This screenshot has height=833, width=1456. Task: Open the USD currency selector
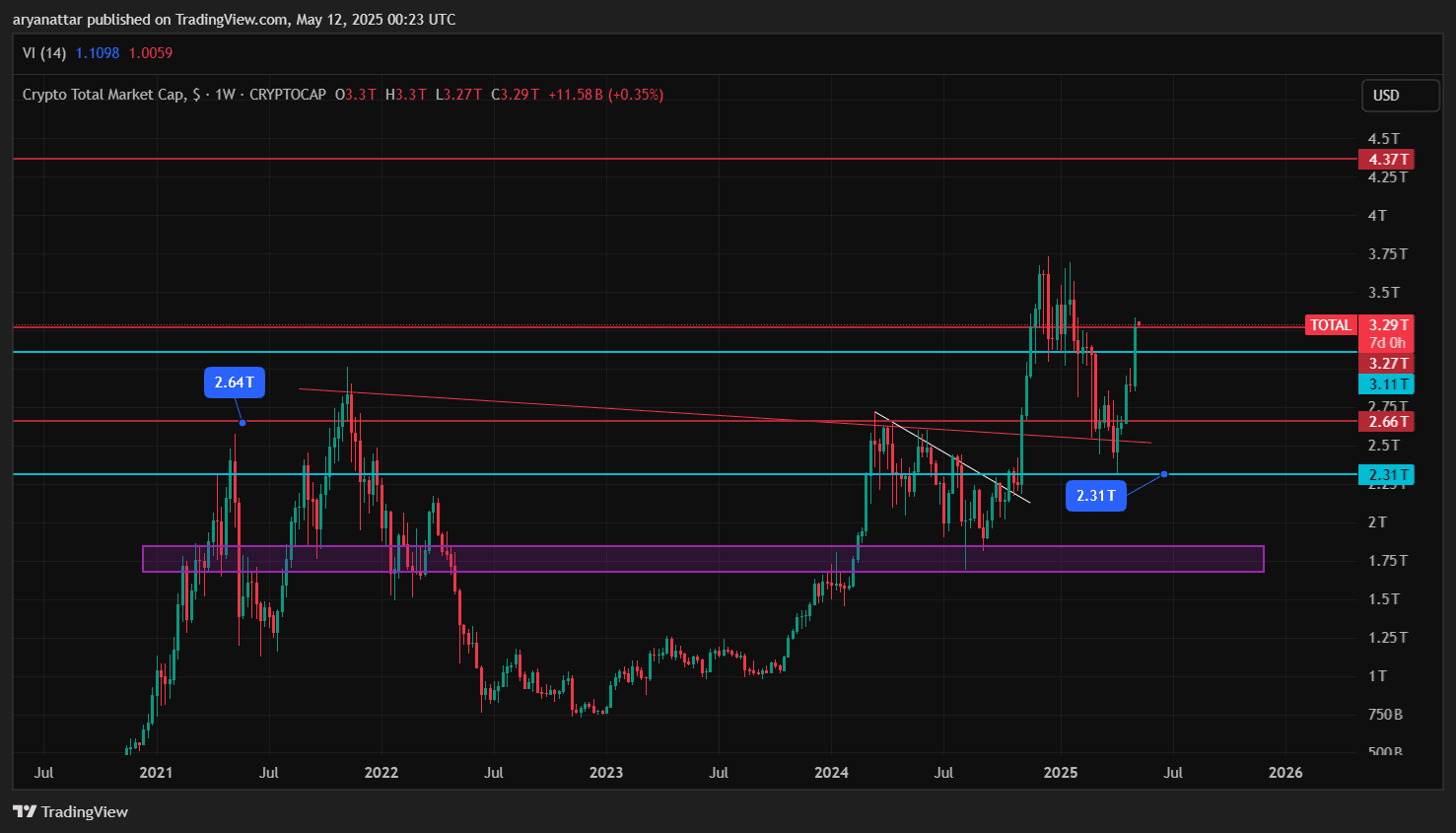1400,96
